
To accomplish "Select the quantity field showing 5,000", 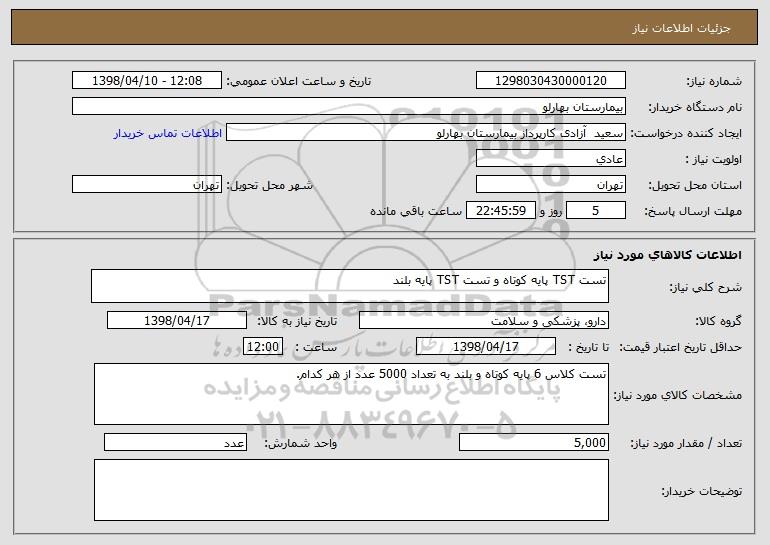I will click(x=534, y=442).
